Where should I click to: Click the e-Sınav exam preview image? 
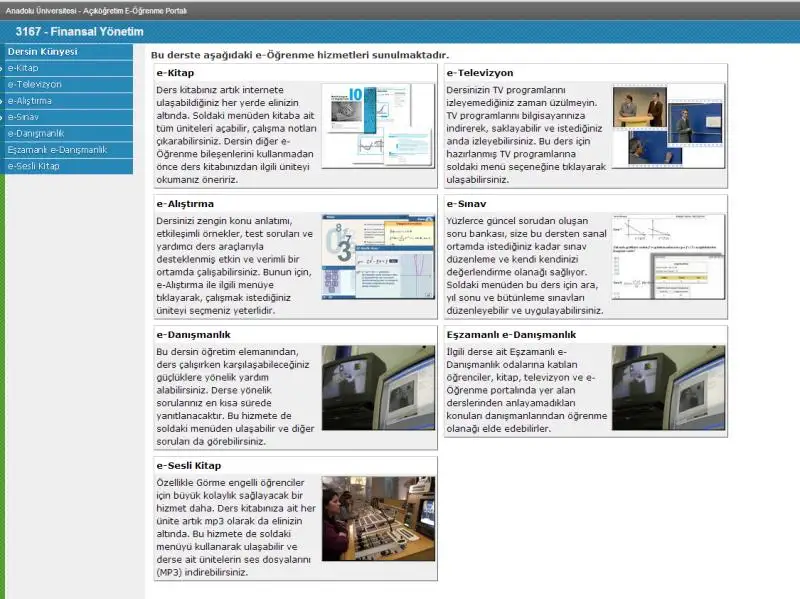668,256
